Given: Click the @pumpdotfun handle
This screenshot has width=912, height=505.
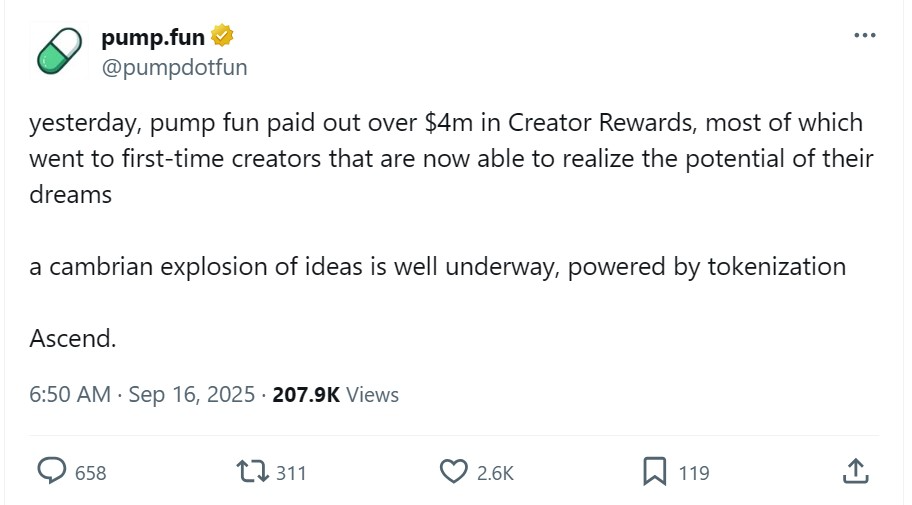Looking at the screenshot, I should coord(174,67).
